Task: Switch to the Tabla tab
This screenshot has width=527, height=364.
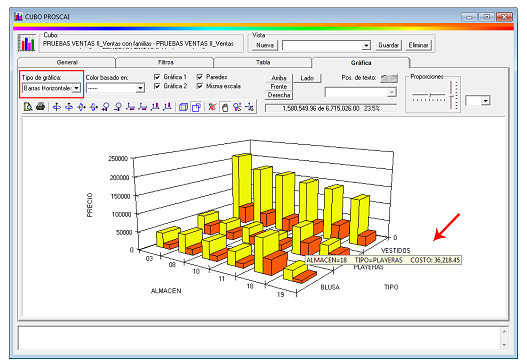Action: (x=263, y=63)
